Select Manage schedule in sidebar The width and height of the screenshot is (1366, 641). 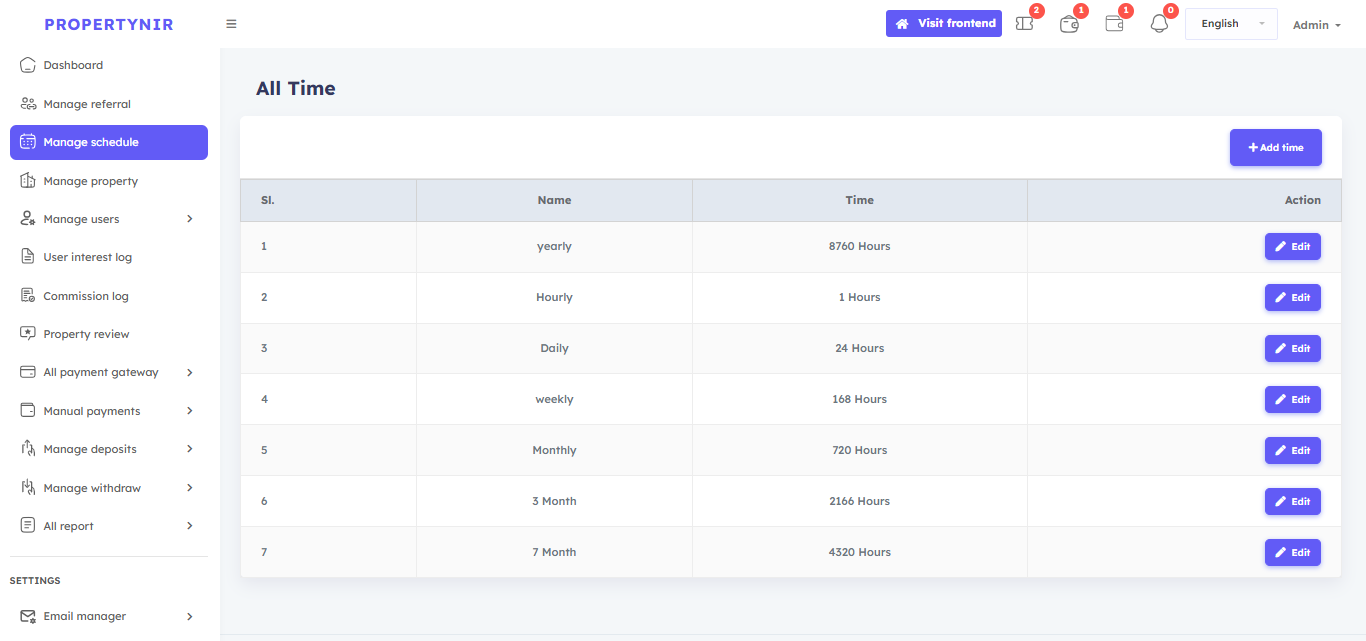(x=109, y=142)
